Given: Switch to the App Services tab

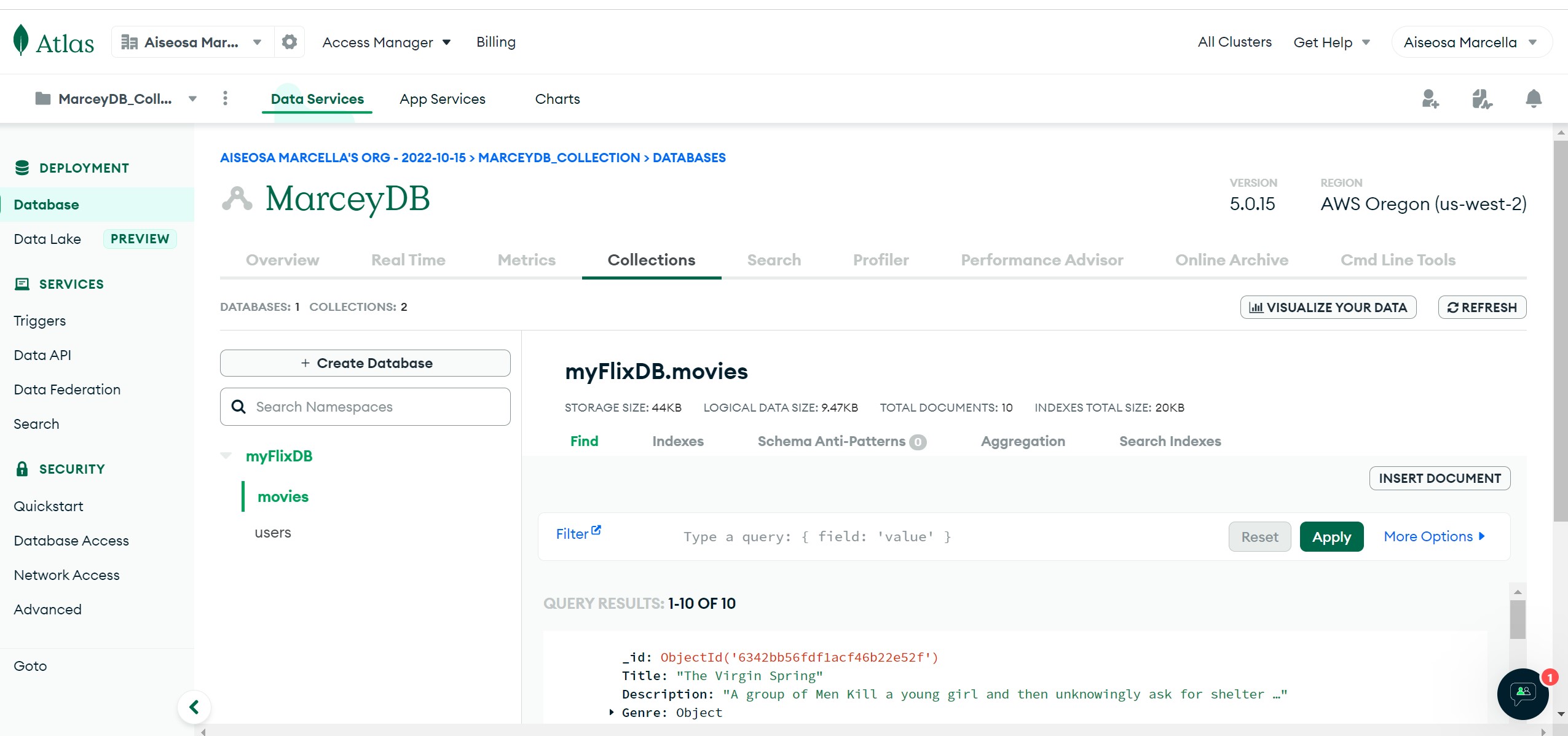Looking at the screenshot, I should click(x=443, y=99).
